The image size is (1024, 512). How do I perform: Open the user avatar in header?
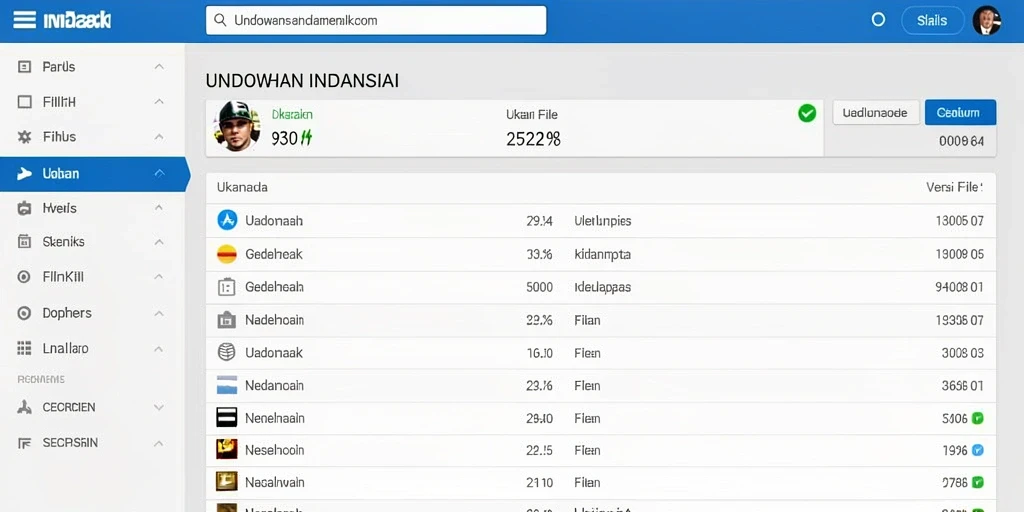click(986, 20)
